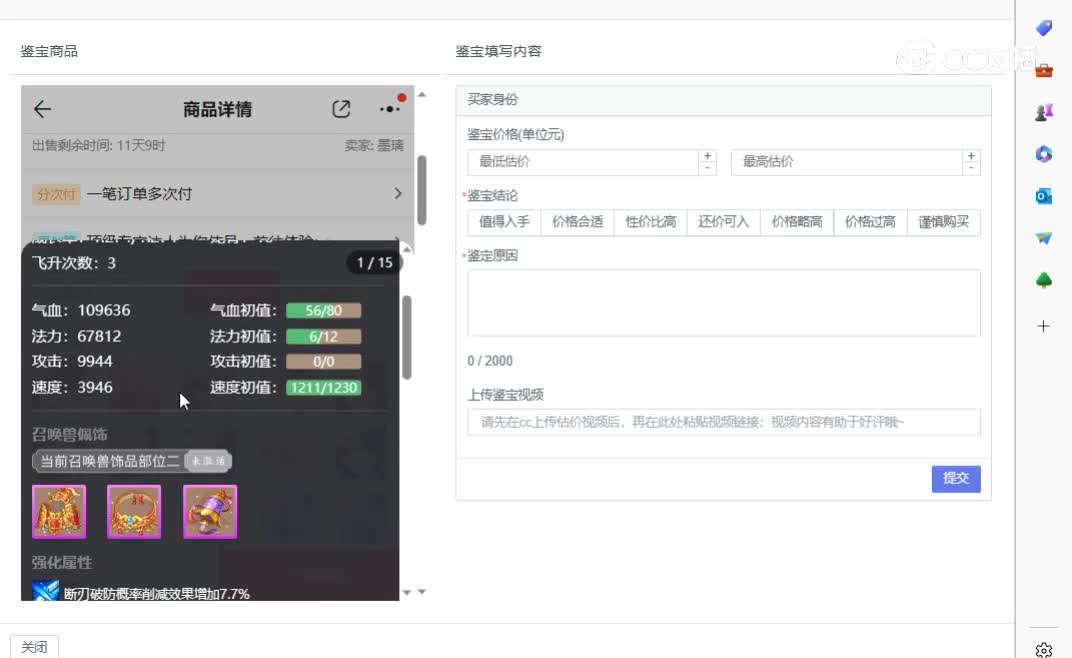Open the more options (•••) menu icon
Image resolution: width=1072 pixels, height=658 pixels.
coord(389,108)
